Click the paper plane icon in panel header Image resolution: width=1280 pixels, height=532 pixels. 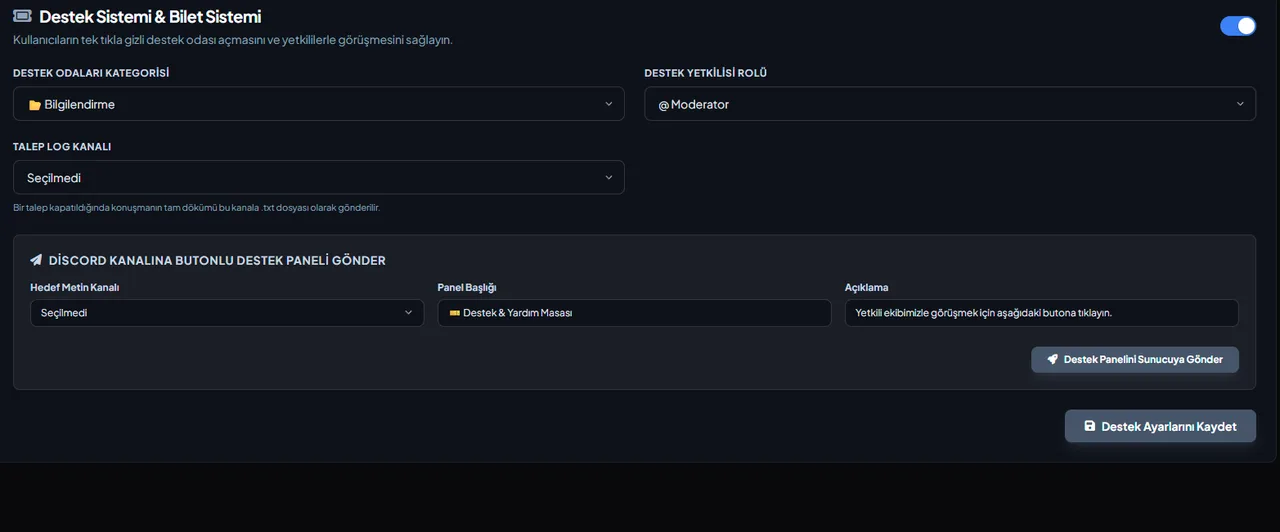tap(36, 260)
